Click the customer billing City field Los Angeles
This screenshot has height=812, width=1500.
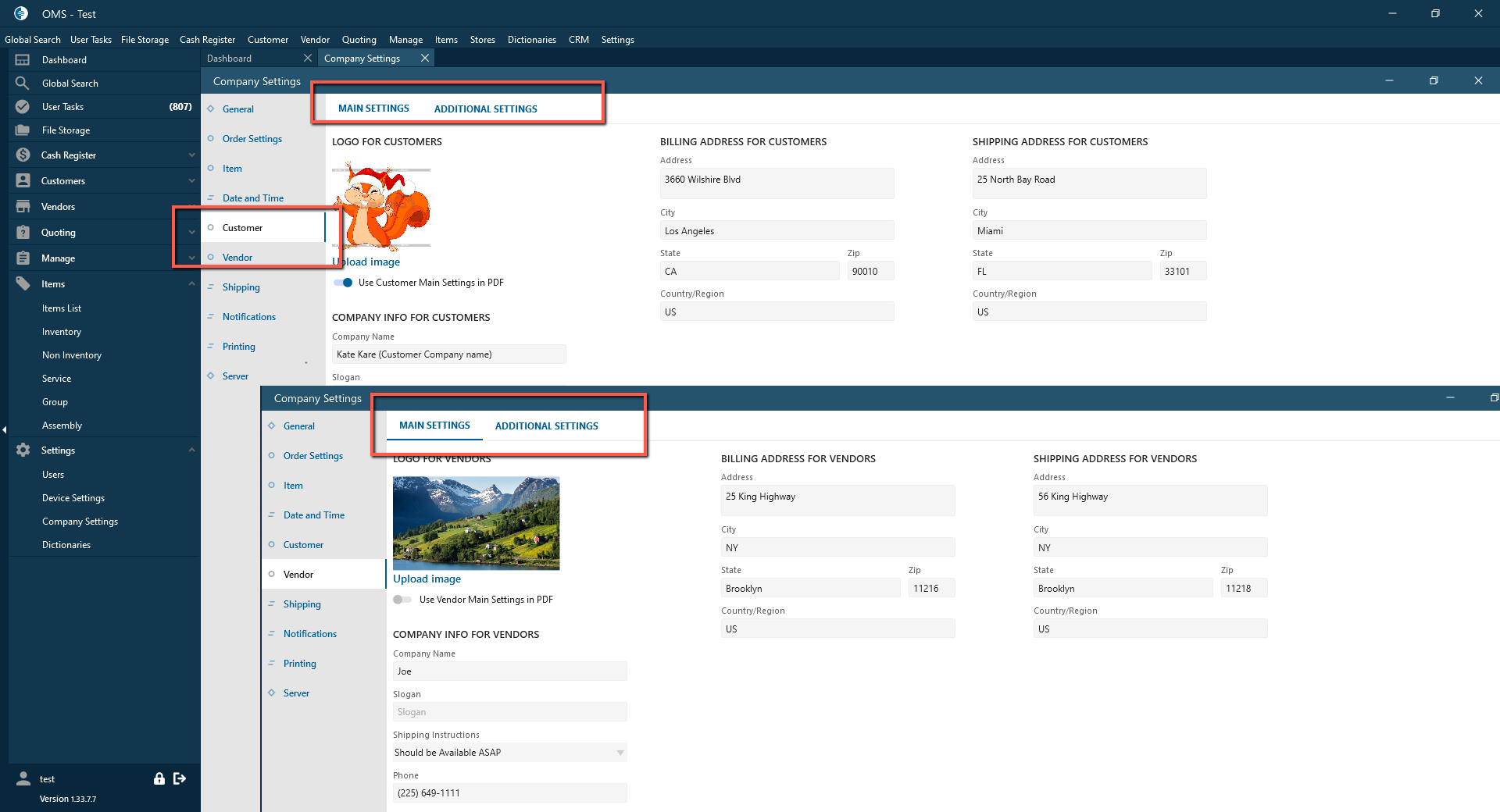[x=777, y=231]
